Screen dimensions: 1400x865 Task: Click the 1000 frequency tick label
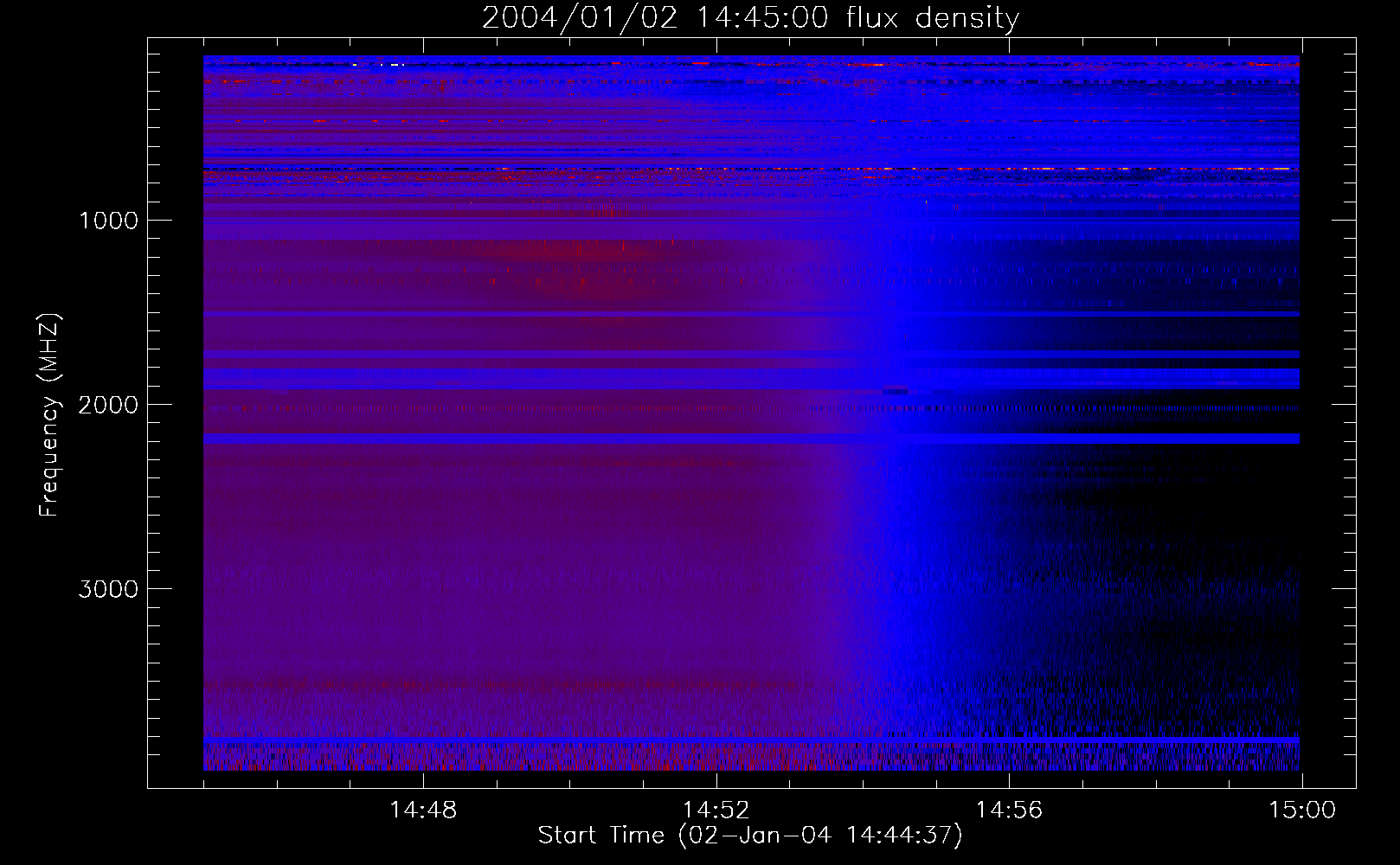(108, 221)
